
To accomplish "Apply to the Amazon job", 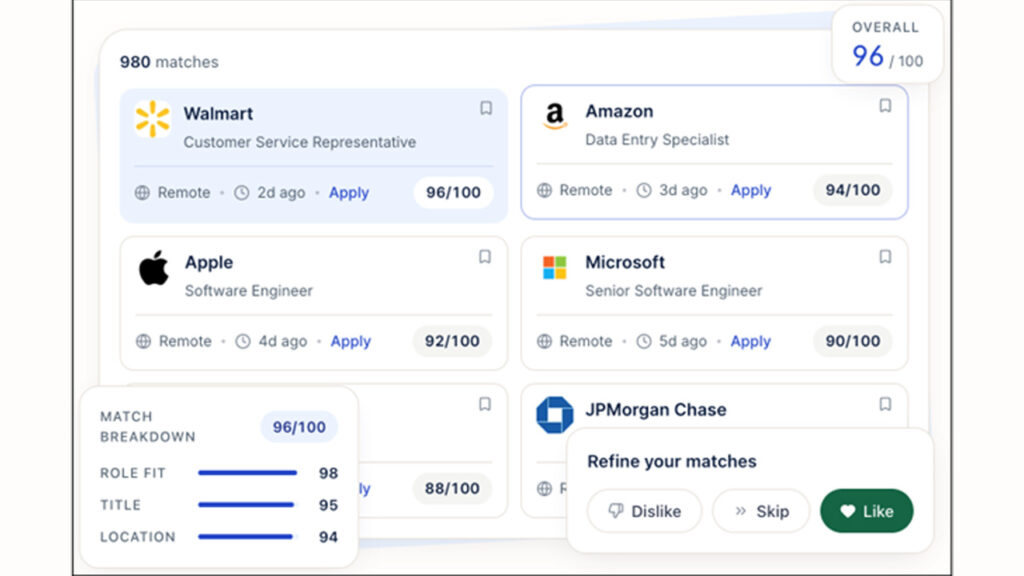I will pyautogui.click(x=751, y=190).
